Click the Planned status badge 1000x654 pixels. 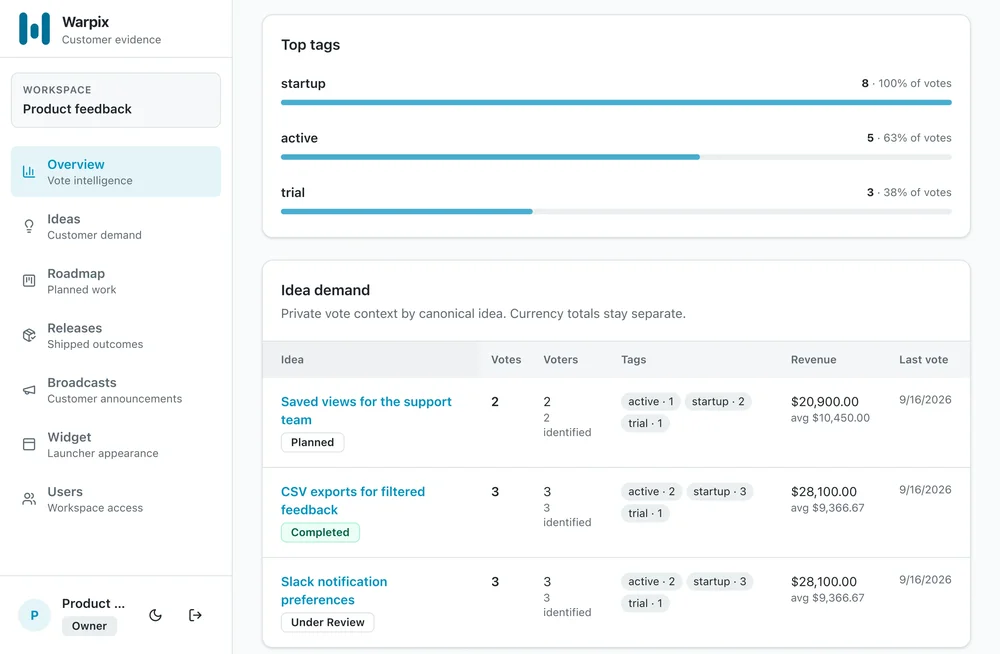pyautogui.click(x=312, y=442)
